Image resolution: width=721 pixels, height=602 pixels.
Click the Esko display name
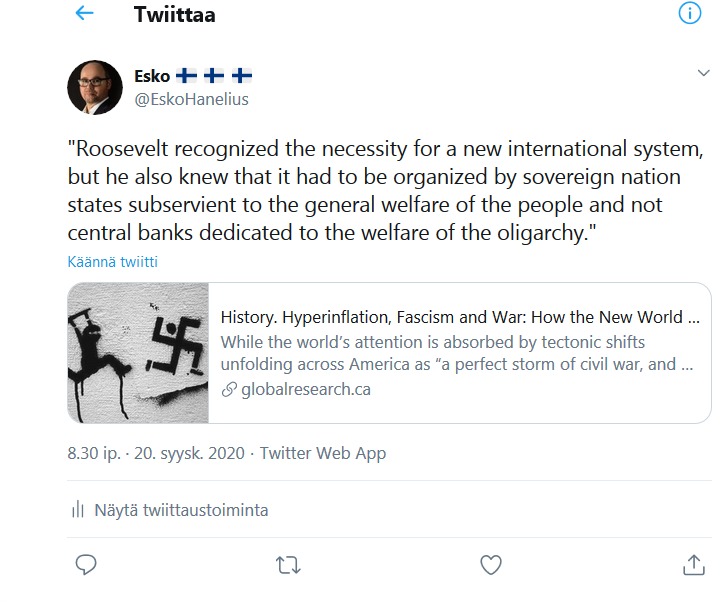point(152,76)
